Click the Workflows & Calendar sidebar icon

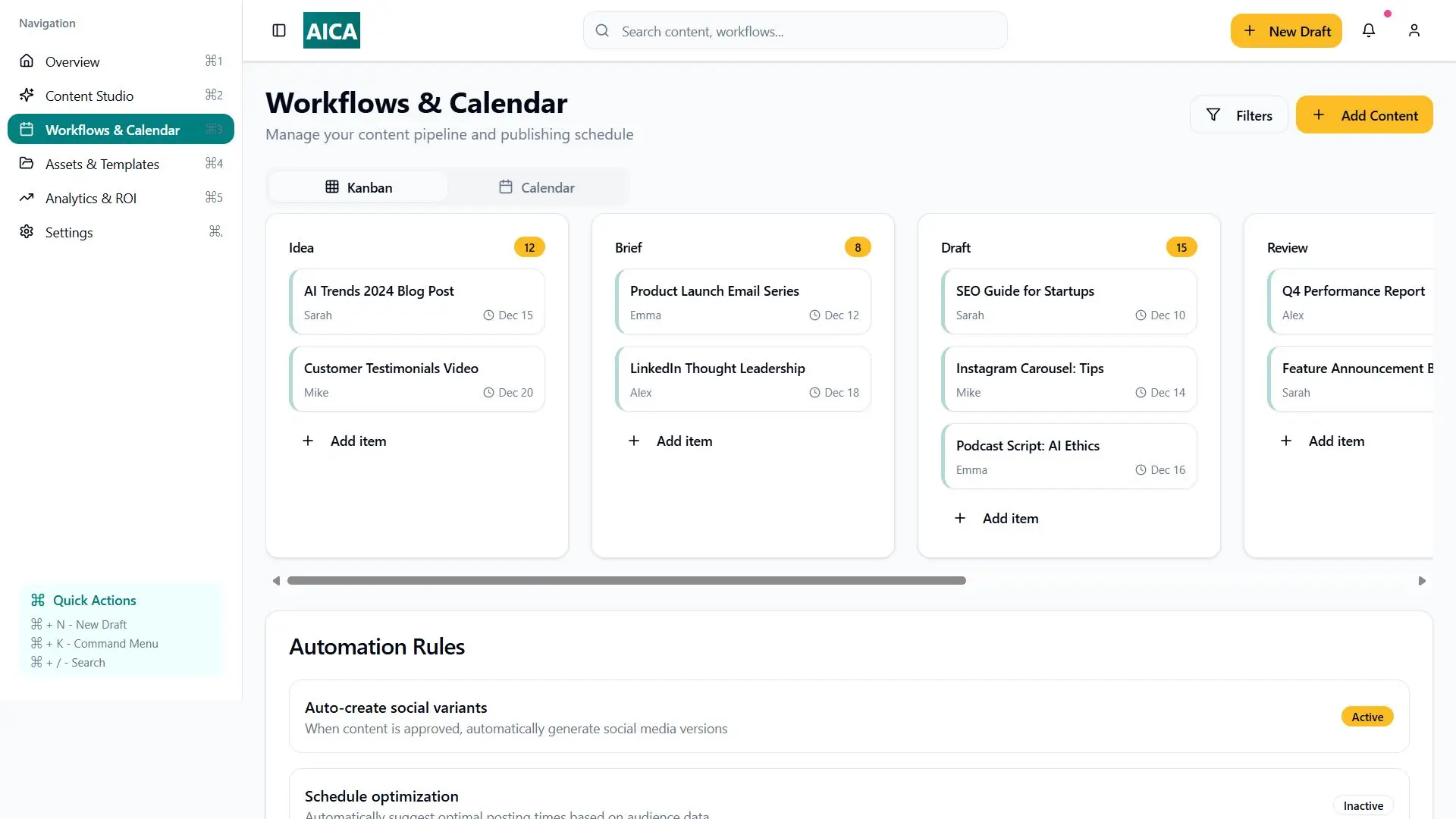click(x=27, y=129)
